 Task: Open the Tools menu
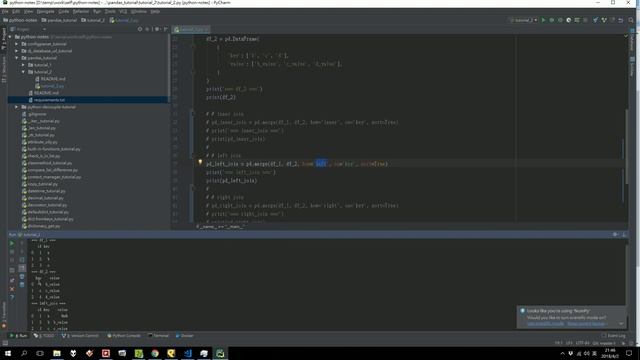(110, 11)
